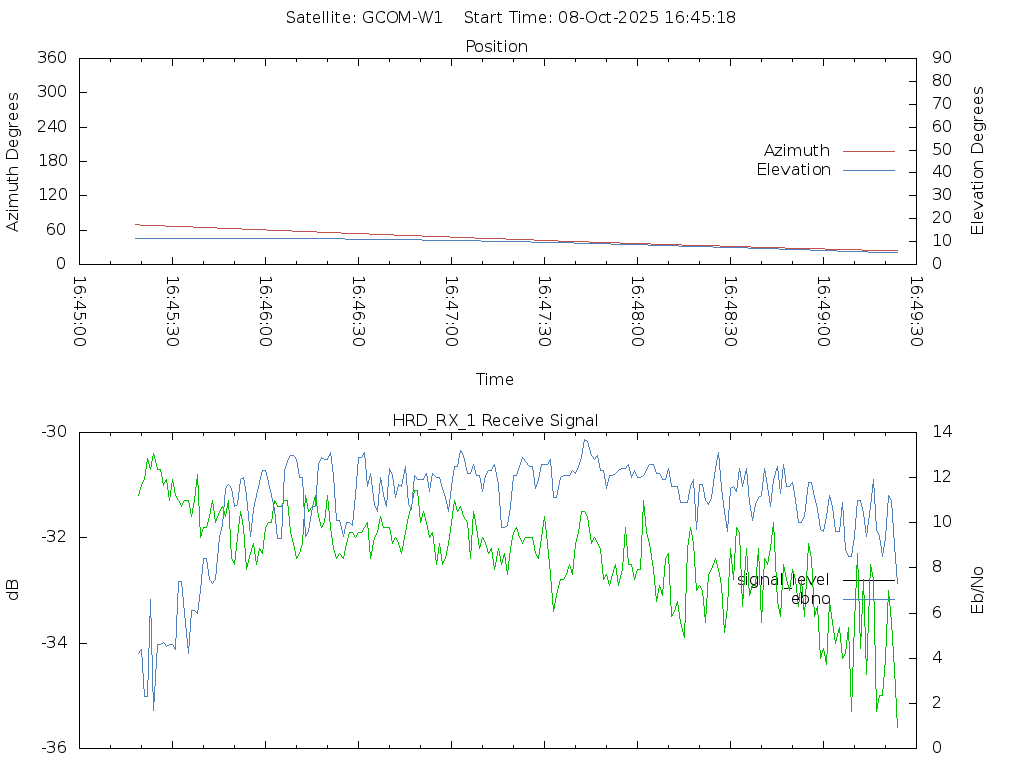This screenshot has width=1024, height=768.
Task: Click the 16:49:30 time tick label
Action: pos(914,312)
